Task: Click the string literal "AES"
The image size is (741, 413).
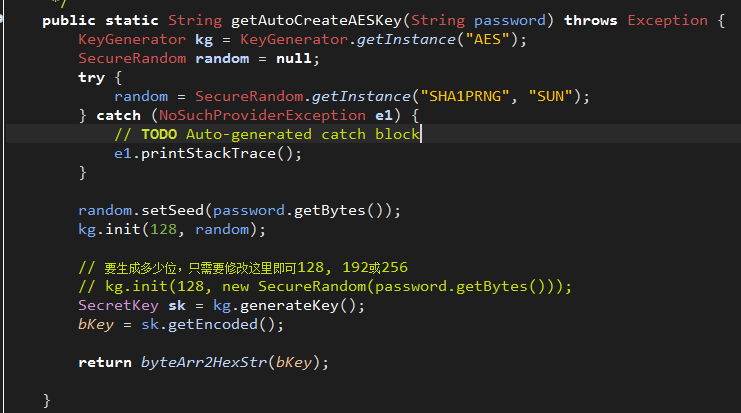Action: coord(488,40)
